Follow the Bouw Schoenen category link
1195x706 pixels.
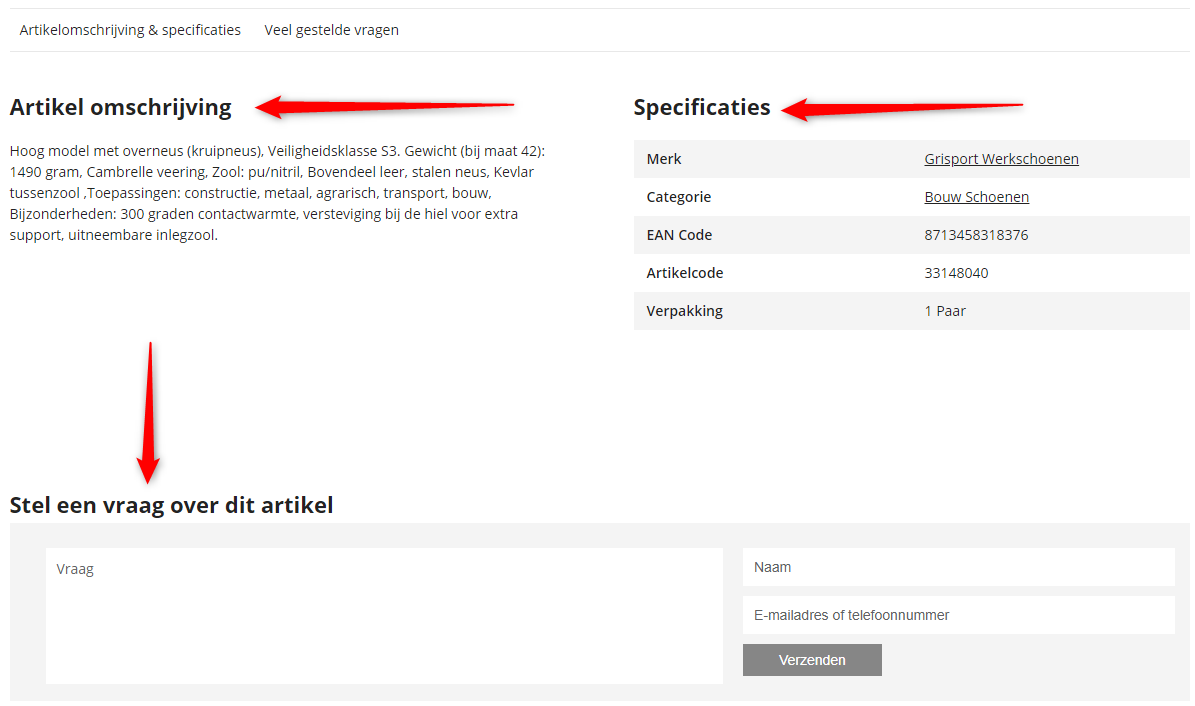[x=976, y=197]
